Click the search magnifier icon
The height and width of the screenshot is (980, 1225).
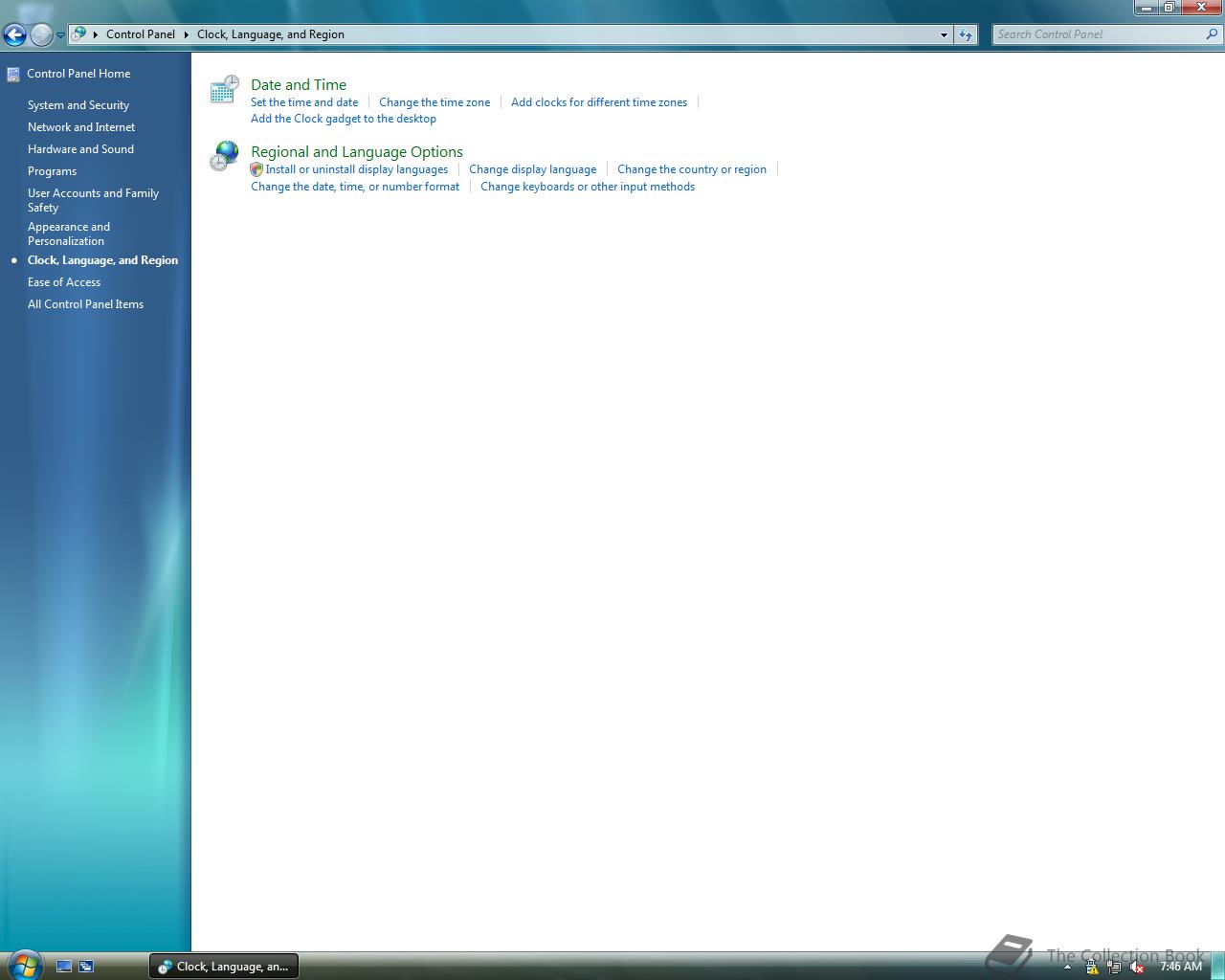tap(1214, 34)
